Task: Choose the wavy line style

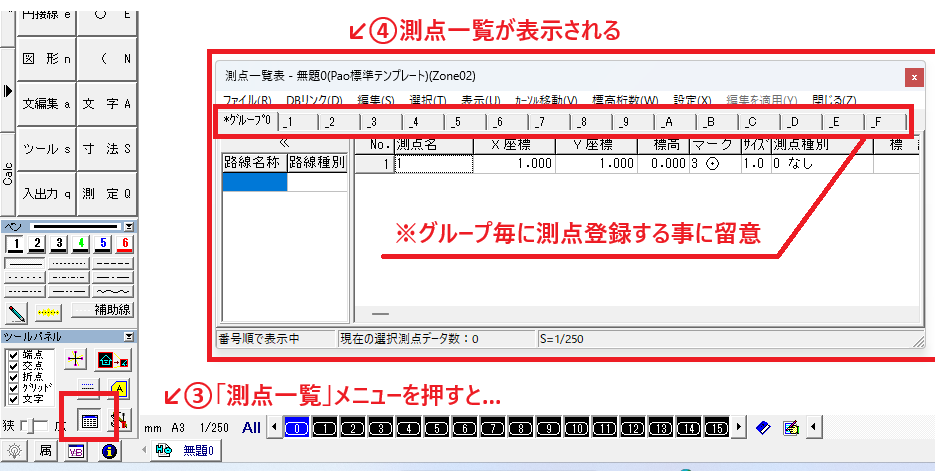Action: (x=113, y=292)
